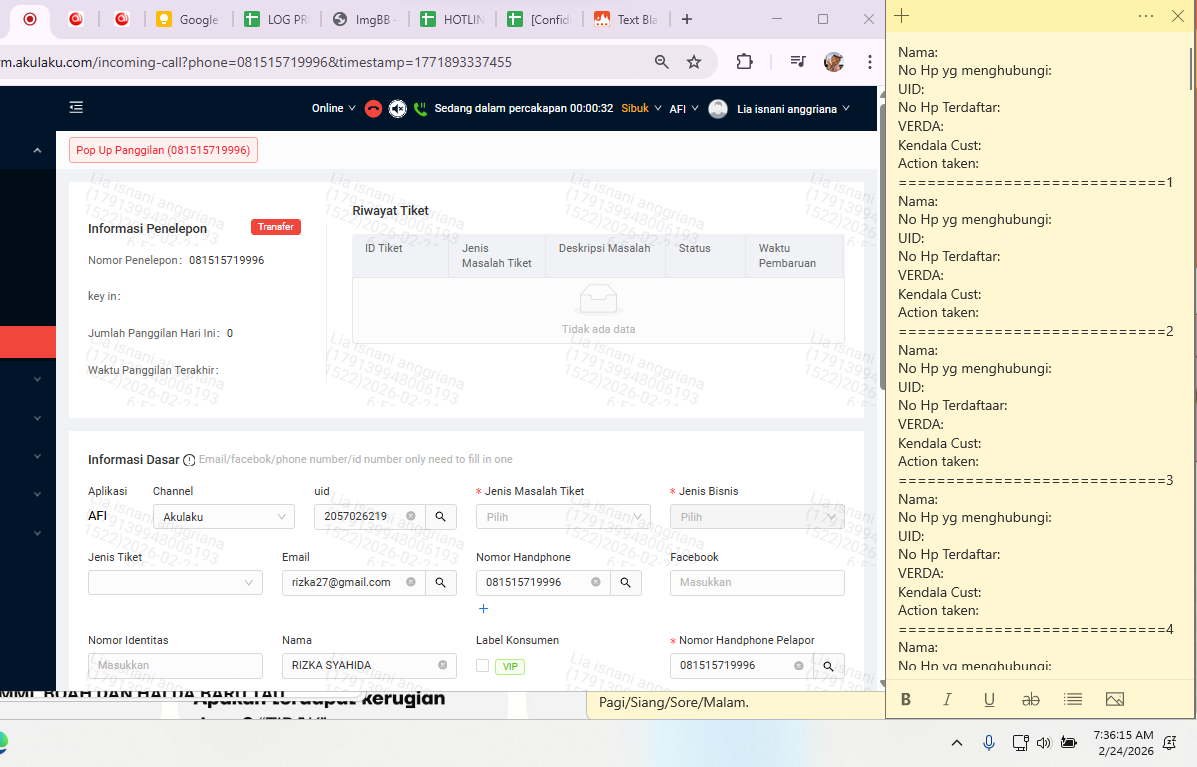Apply strikethrough in sticky note
The width and height of the screenshot is (1197, 767).
[x=1031, y=699]
